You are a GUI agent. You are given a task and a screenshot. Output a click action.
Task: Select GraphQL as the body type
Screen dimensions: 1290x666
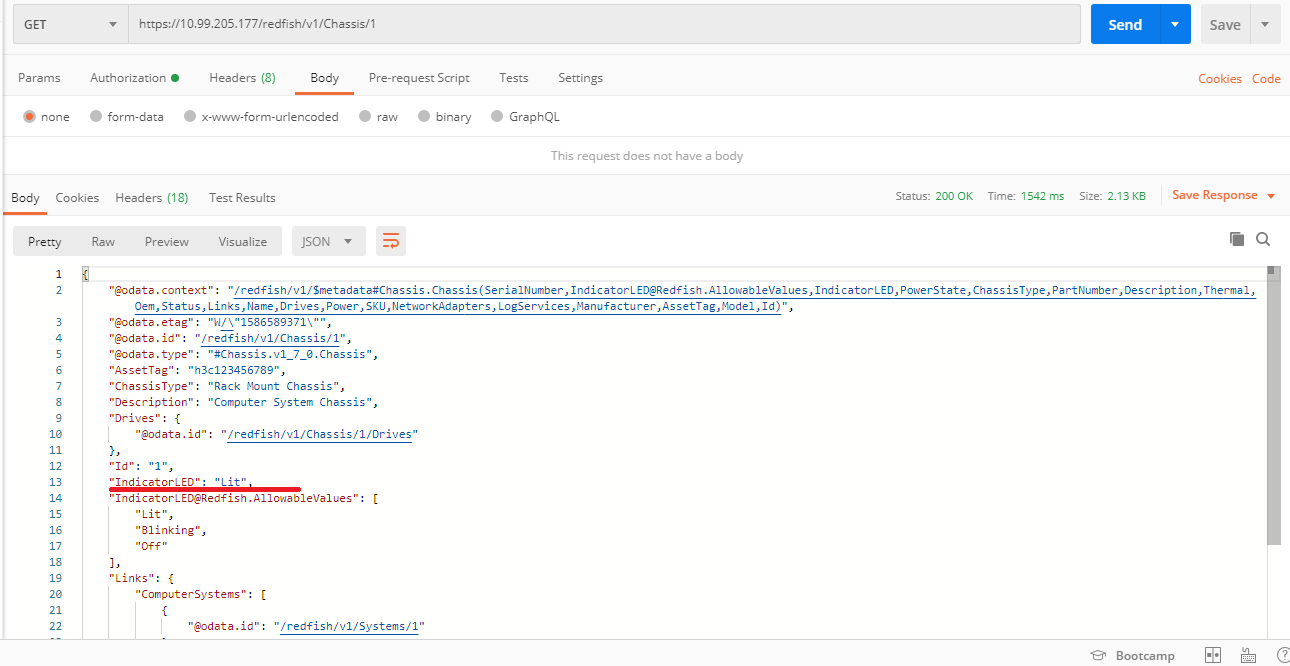coord(498,117)
